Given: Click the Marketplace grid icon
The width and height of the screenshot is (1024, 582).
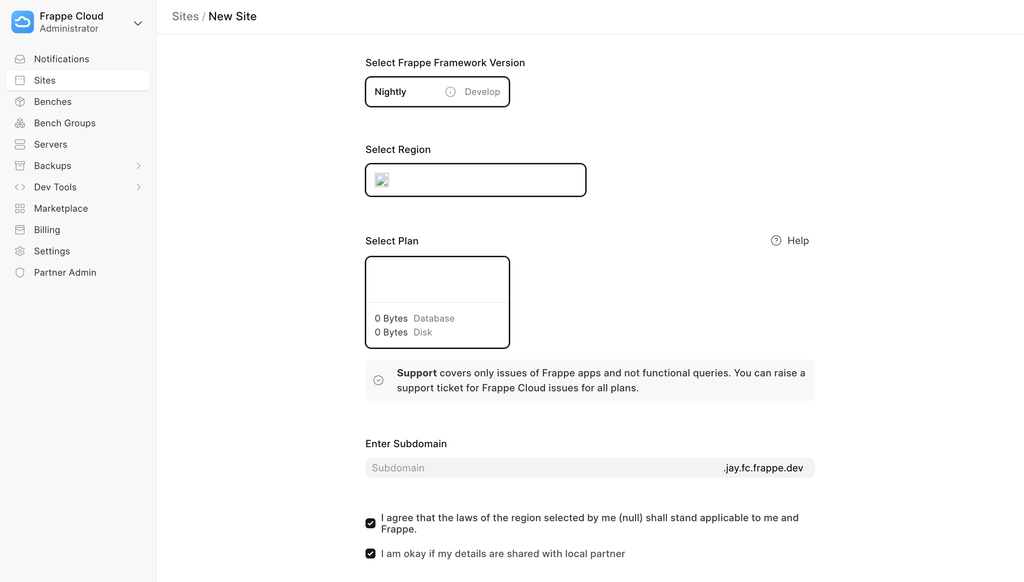Looking at the screenshot, I should point(20,209).
